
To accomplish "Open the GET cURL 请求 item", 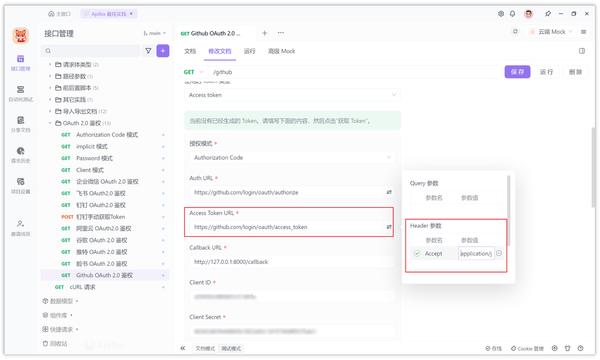I will click(x=105, y=287).
